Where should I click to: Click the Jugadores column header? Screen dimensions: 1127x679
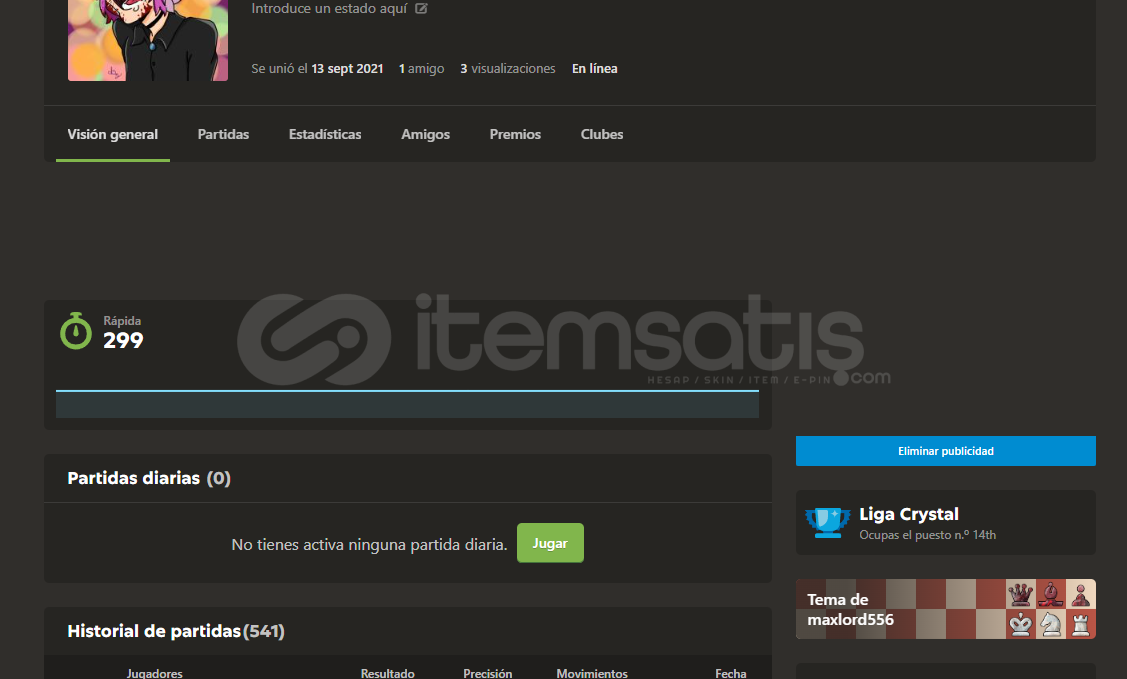click(x=155, y=673)
